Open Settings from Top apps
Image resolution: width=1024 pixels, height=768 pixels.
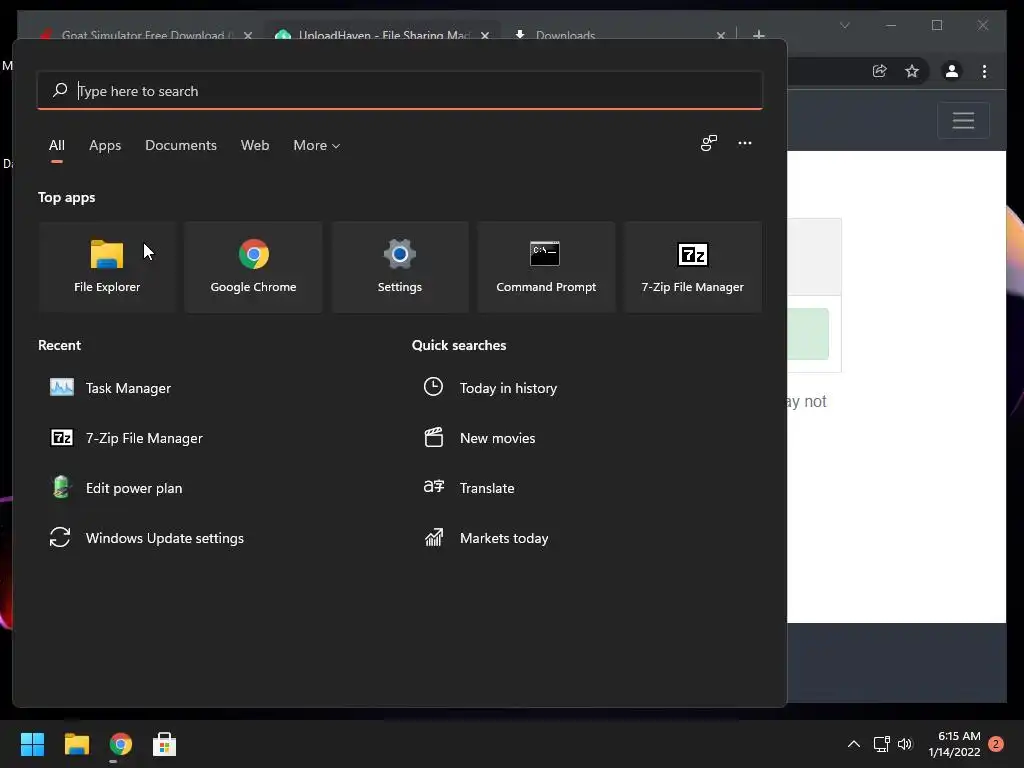tap(400, 266)
